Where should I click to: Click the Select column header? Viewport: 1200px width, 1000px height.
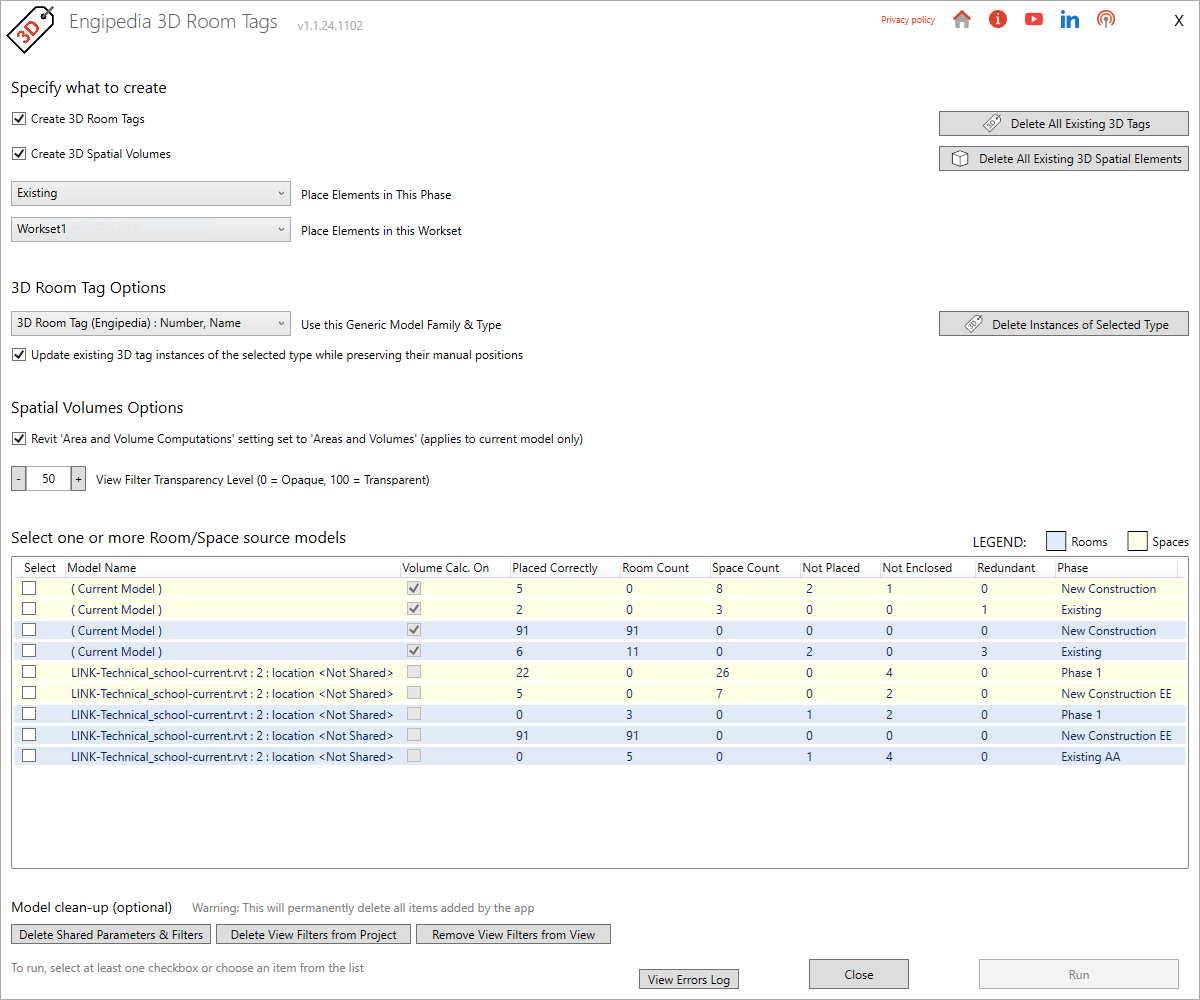click(x=39, y=568)
